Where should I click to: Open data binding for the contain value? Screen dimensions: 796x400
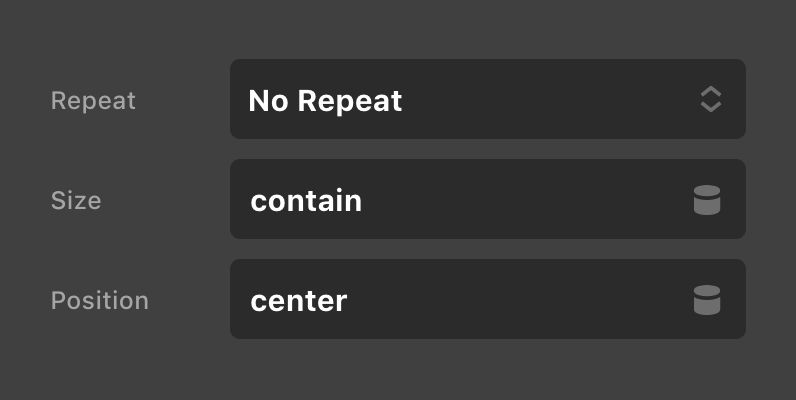click(707, 200)
